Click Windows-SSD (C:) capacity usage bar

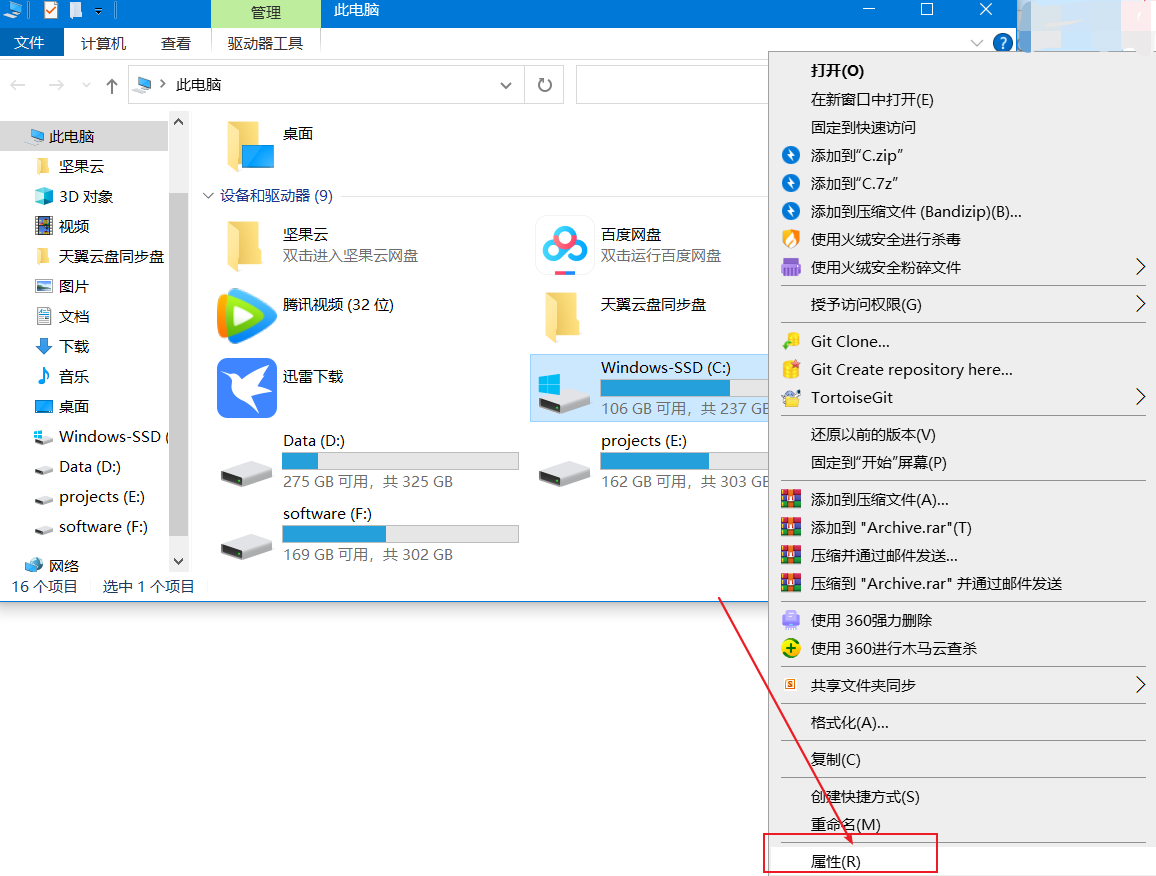click(x=684, y=388)
